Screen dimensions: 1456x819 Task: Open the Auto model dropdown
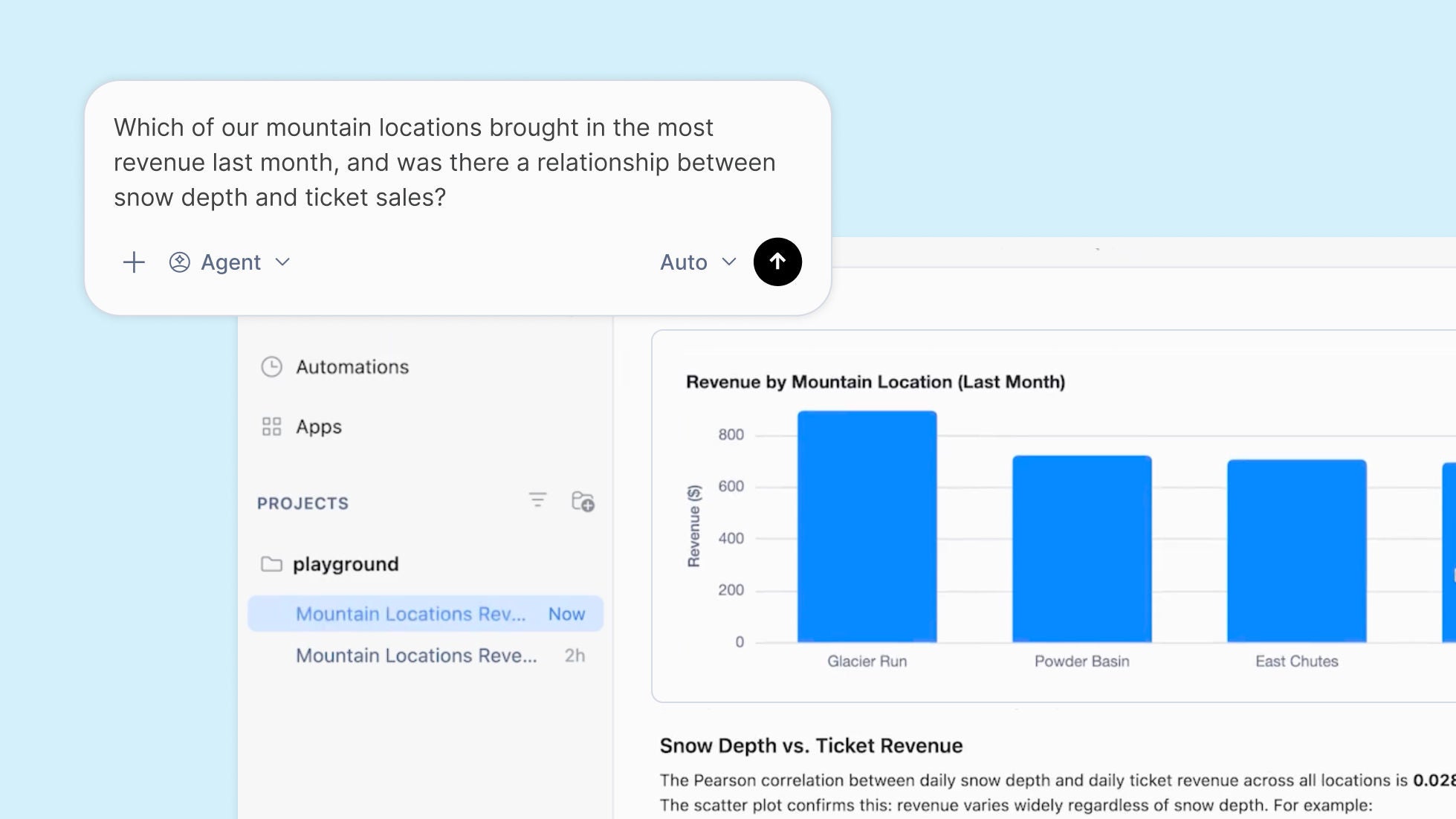698,262
